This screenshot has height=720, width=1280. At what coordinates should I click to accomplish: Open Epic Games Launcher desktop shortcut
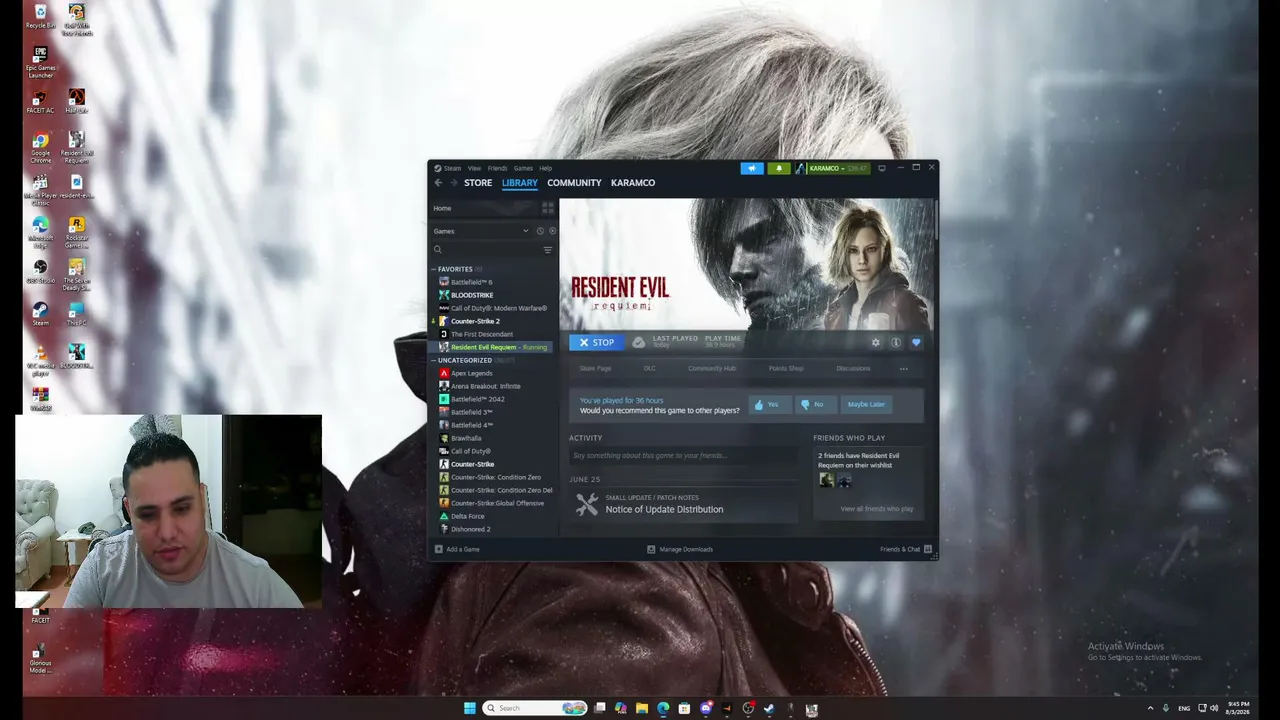point(40,62)
